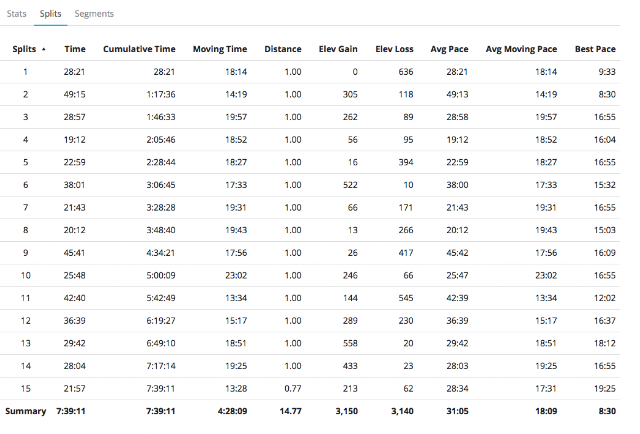Viewport: 640px width, 434px height.
Task: Click the sort arrow beside Splits header
Action: 43,49
